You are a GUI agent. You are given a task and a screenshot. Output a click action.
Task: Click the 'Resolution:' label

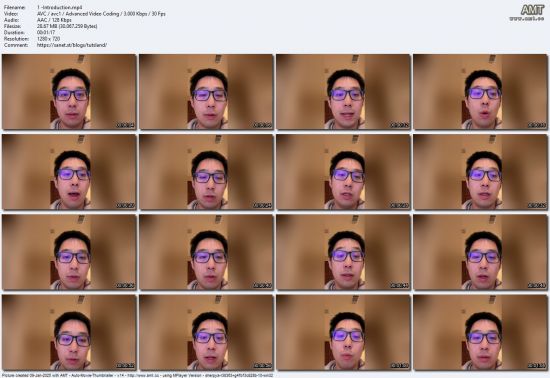point(16,39)
